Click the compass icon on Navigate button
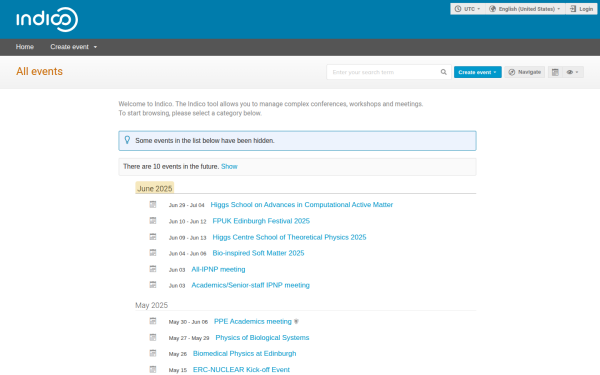This screenshot has height=375, width=600. point(512,72)
